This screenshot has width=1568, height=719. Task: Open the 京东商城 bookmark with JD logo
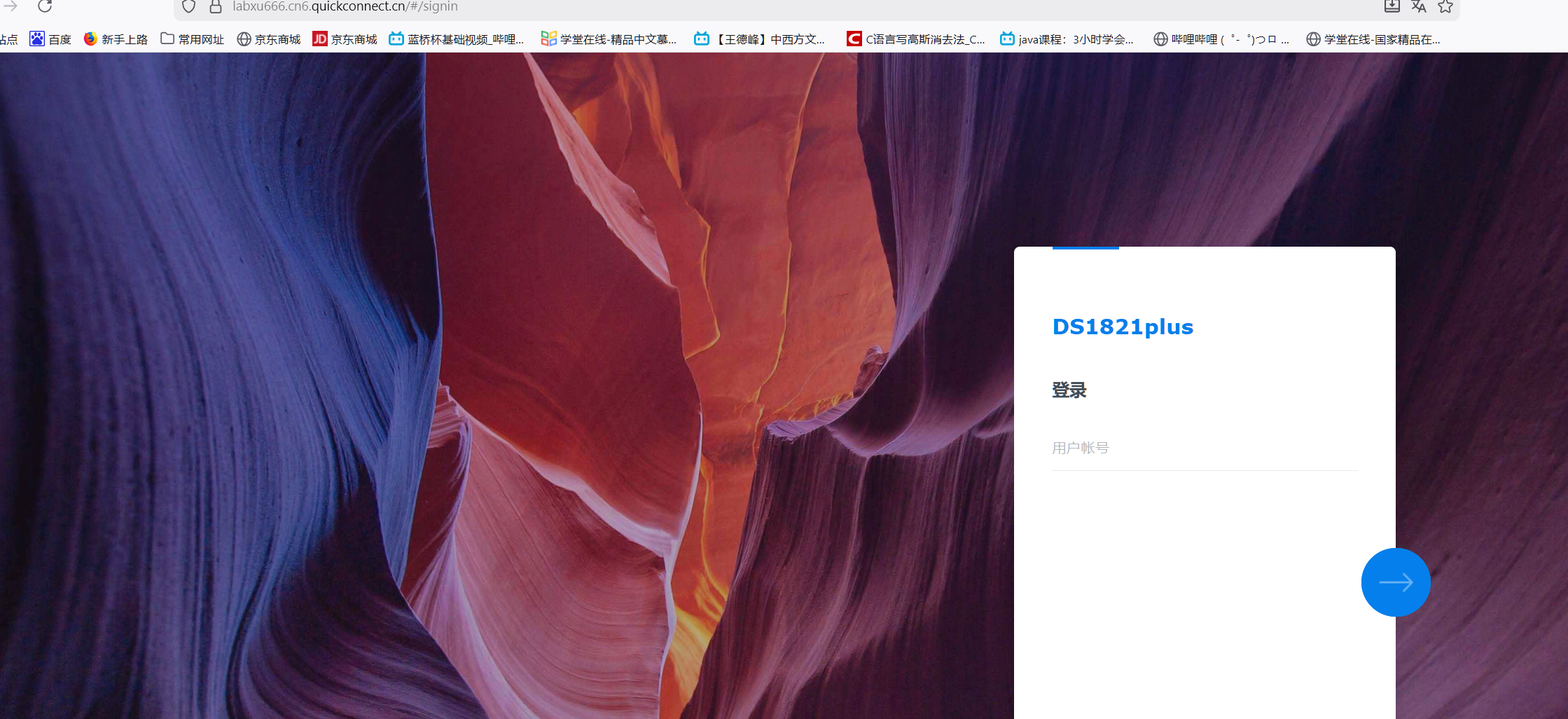[x=345, y=39]
